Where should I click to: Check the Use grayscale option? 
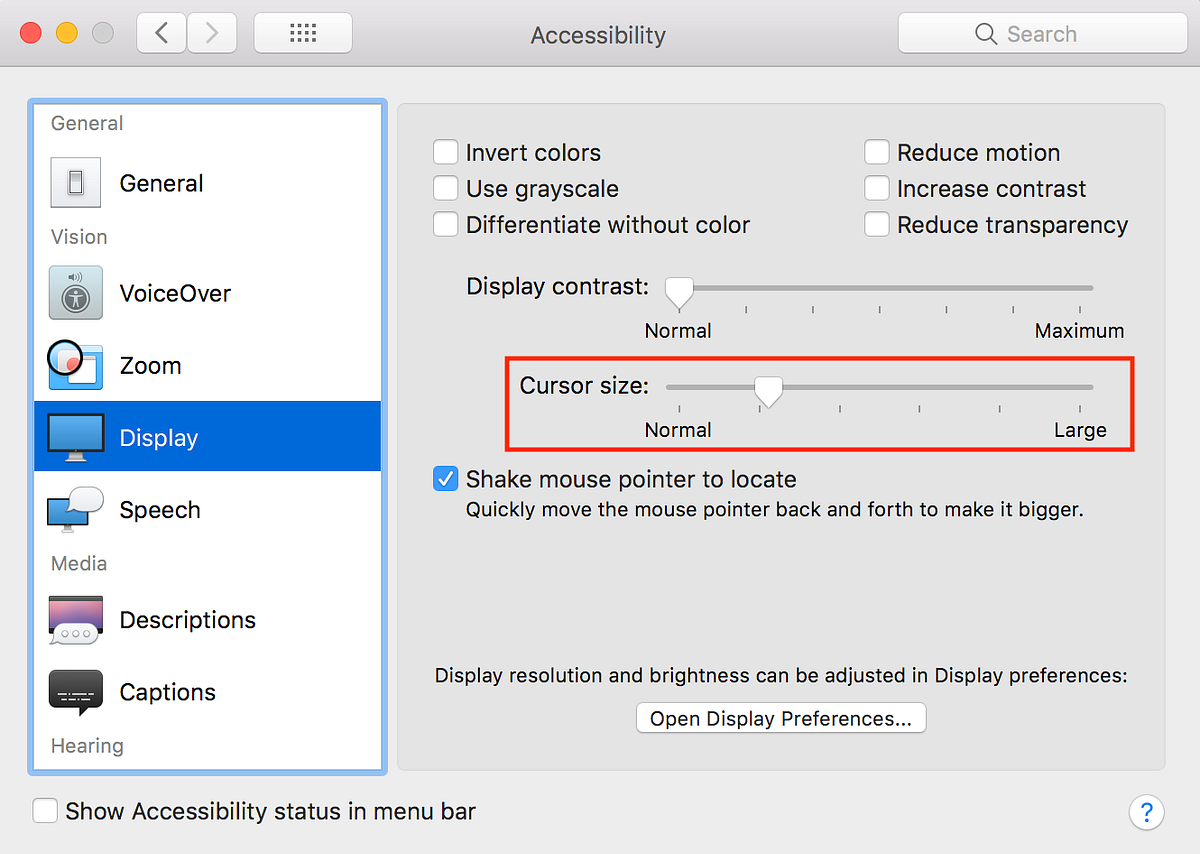click(445, 187)
